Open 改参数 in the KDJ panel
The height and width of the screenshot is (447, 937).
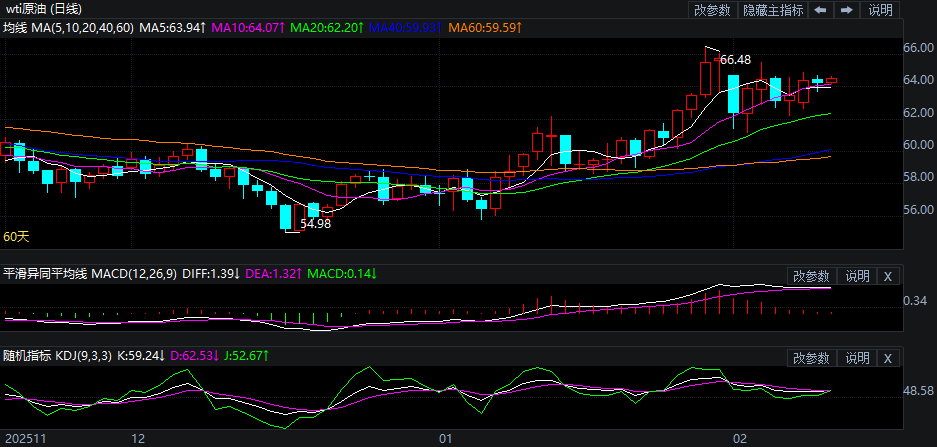pos(811,358)
